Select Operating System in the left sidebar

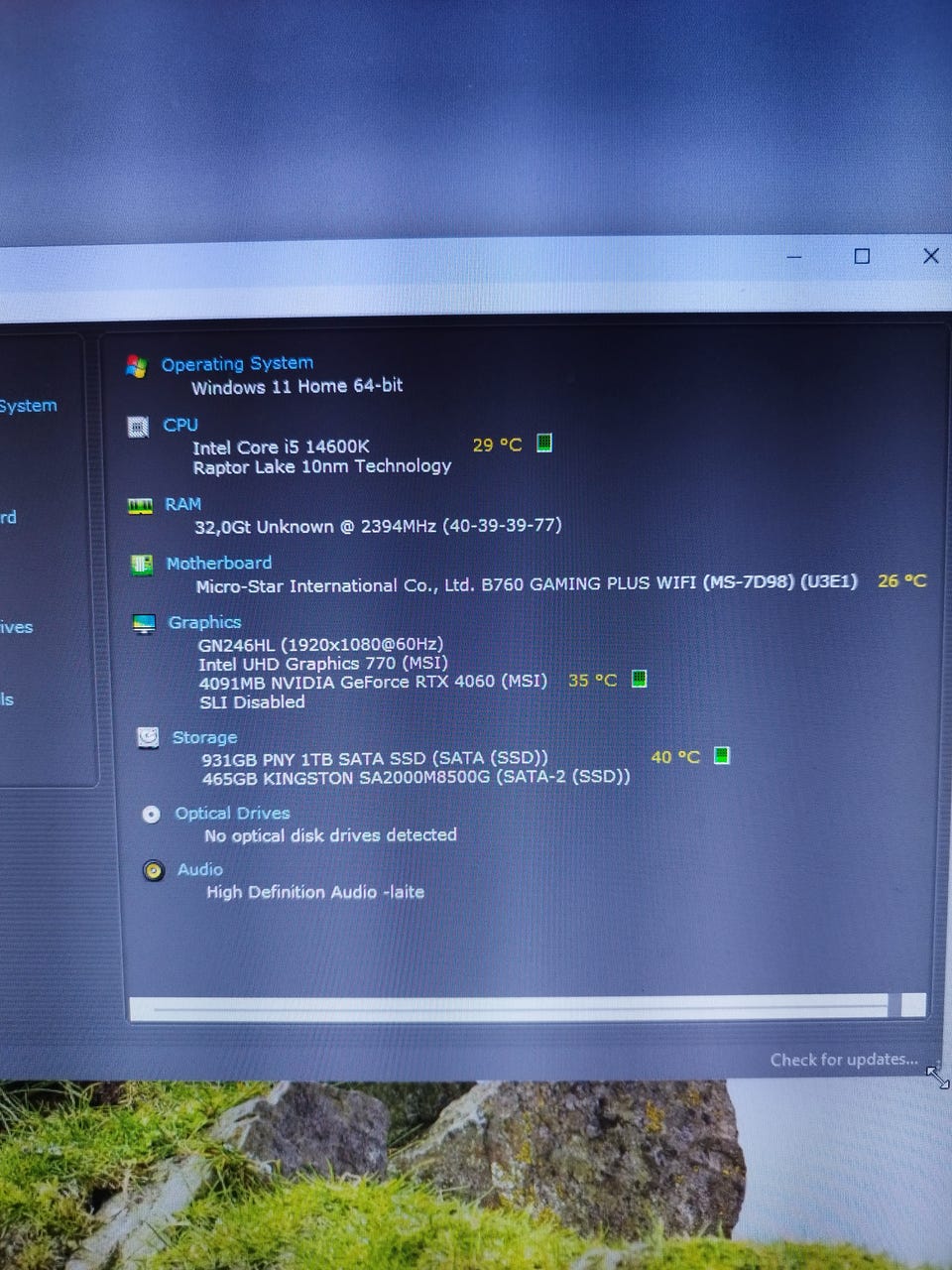pos(28,406)
